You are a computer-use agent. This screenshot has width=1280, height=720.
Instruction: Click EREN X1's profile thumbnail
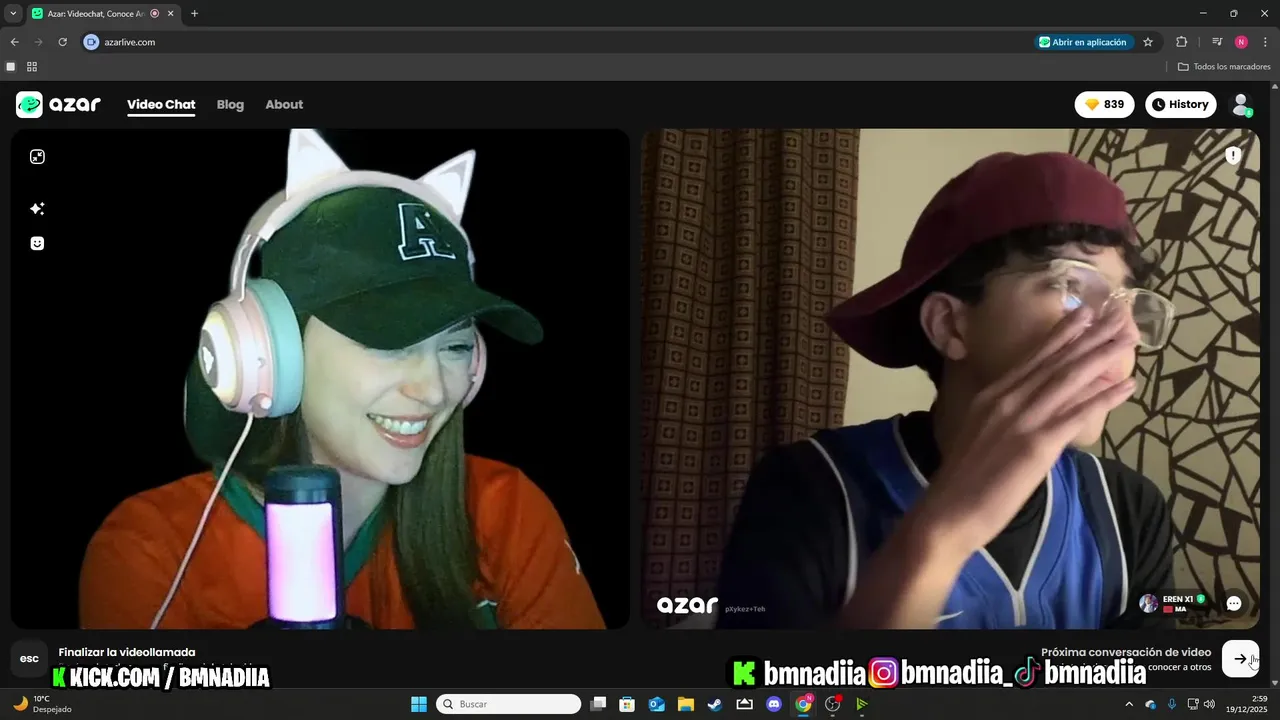point(1149,603)
